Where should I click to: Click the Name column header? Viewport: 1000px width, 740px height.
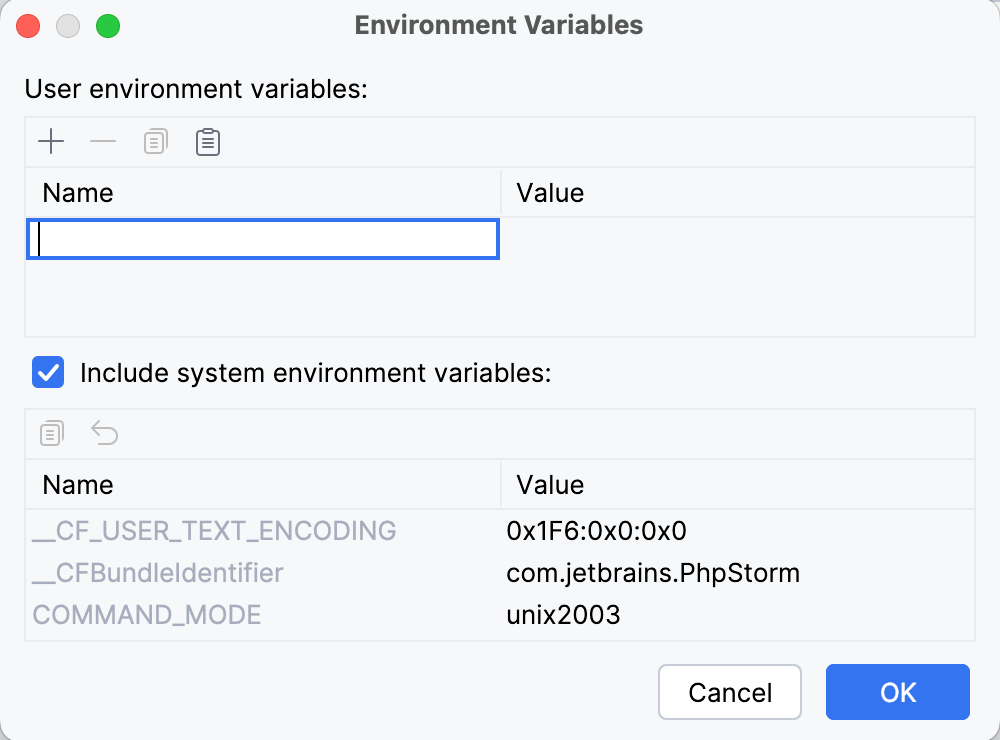(x=77, y=192)
